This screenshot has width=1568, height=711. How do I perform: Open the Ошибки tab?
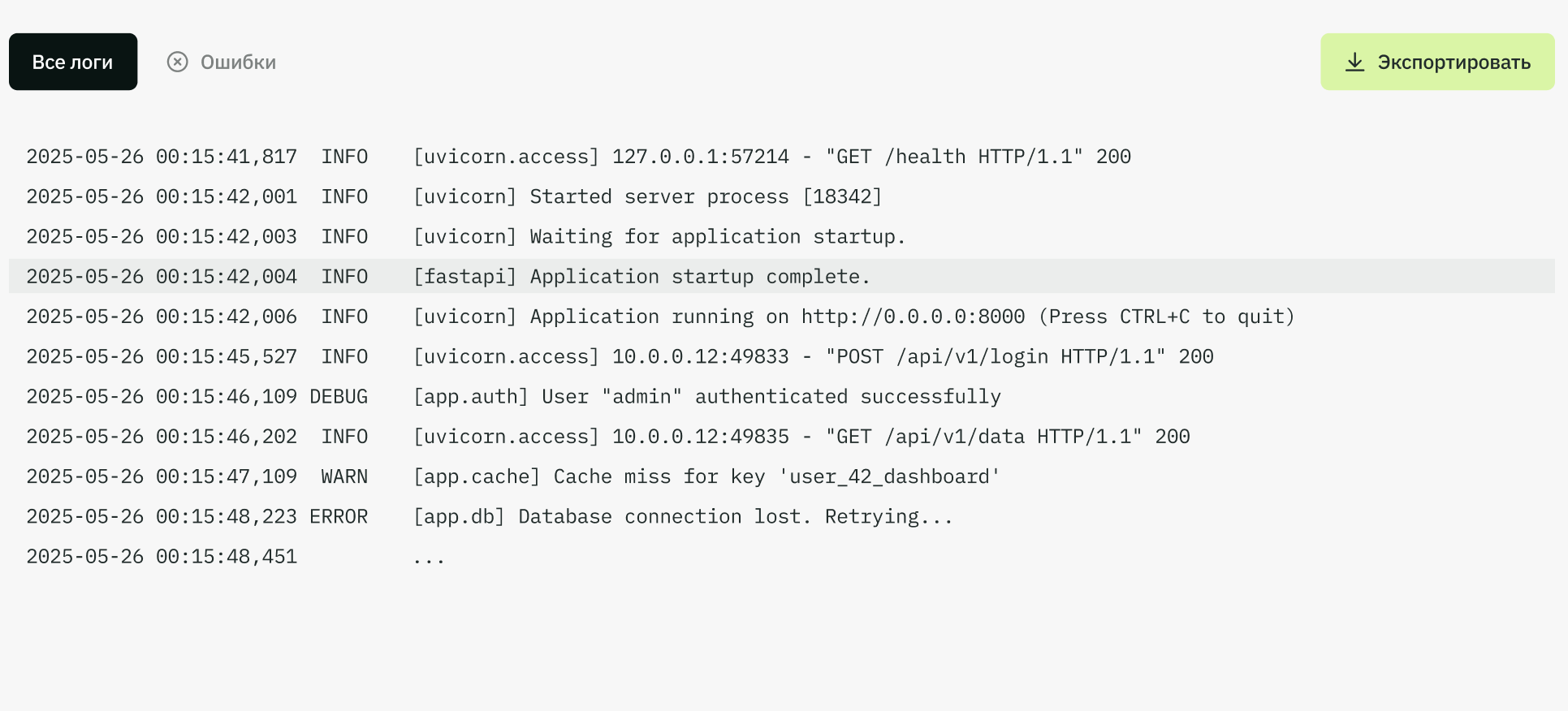click(222, 62)
